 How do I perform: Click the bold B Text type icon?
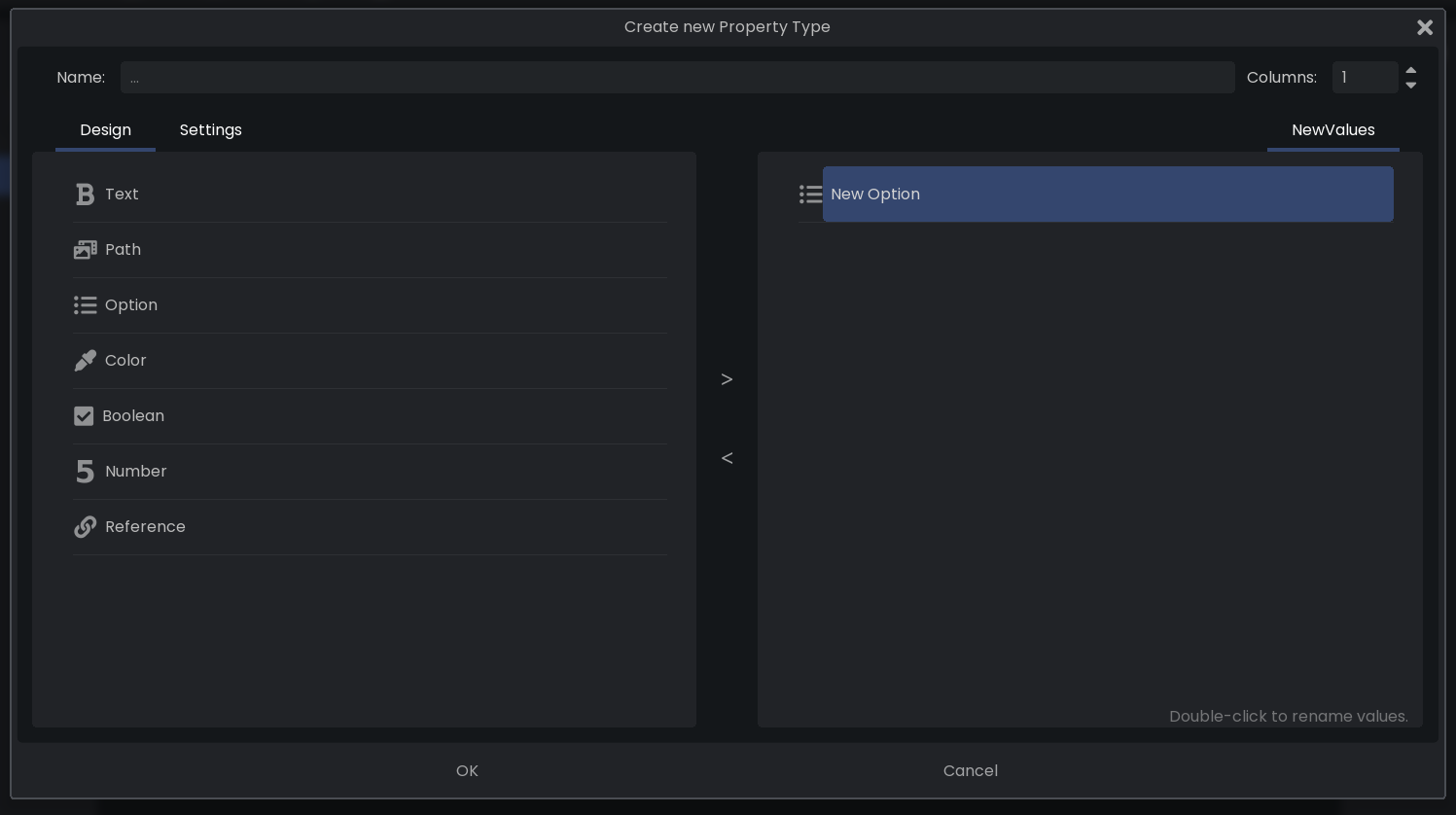pos(86,195)
